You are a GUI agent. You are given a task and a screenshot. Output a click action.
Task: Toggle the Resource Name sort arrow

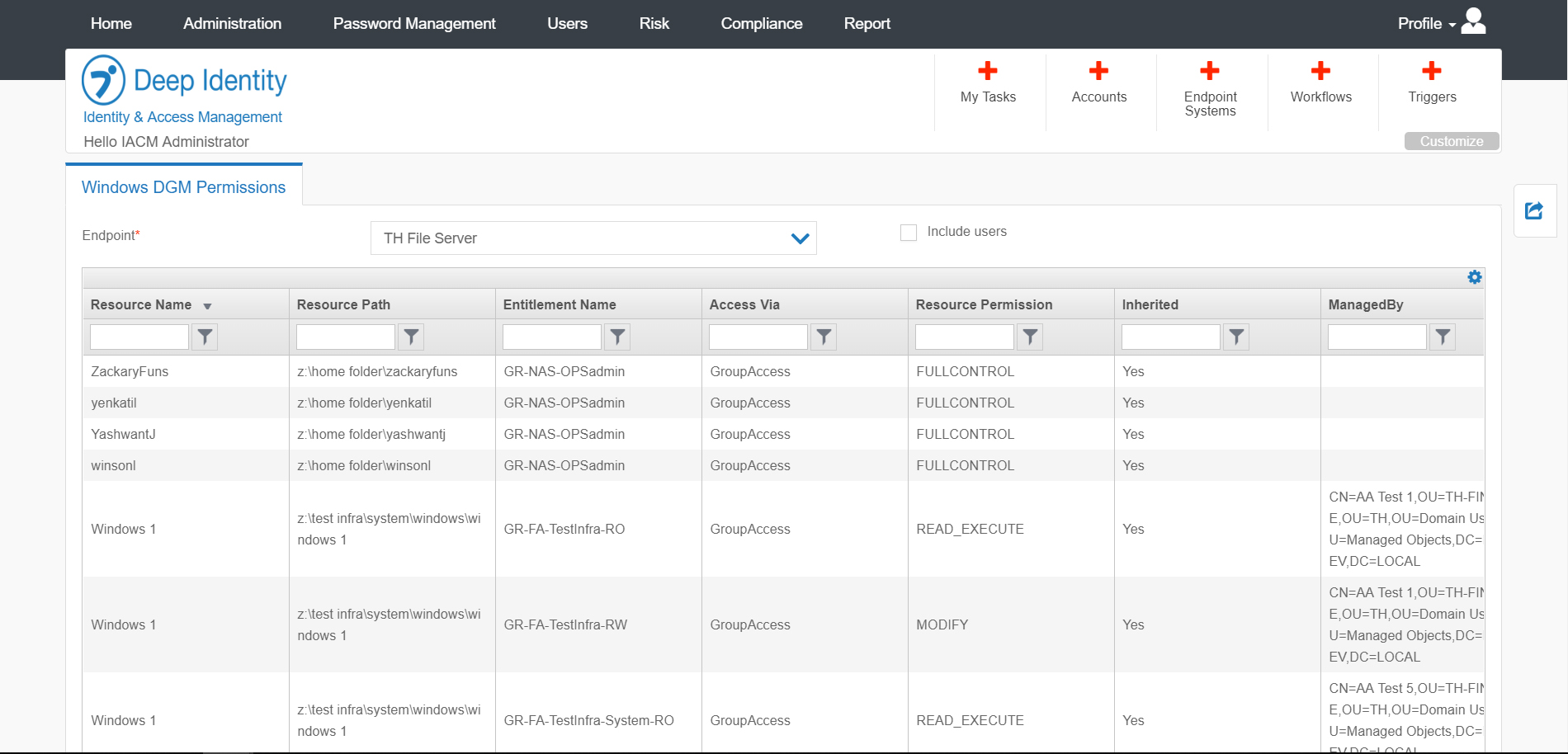coord(207,306)
